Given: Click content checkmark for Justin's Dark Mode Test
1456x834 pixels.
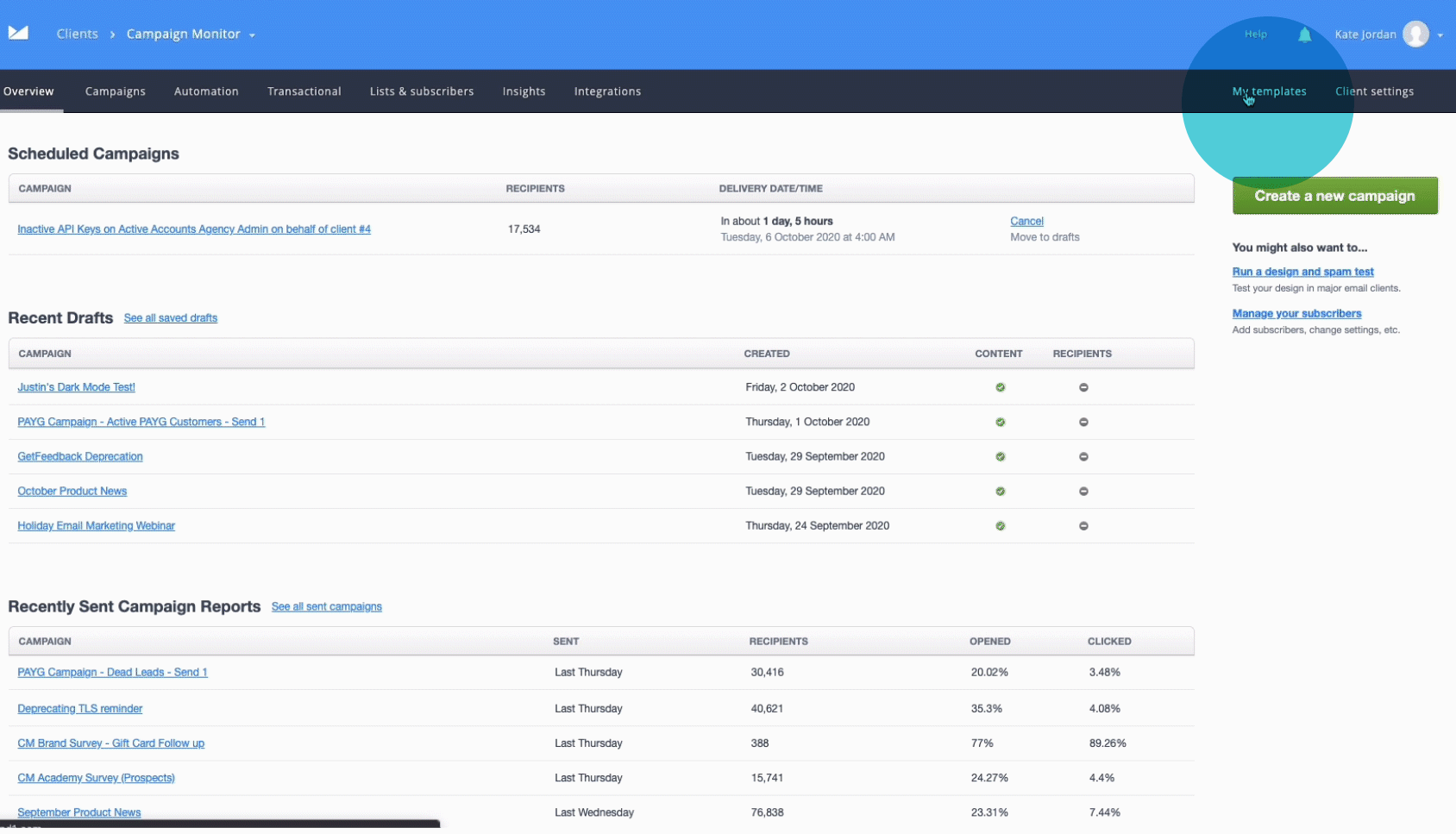Looking at the screenshot, I should (1001, 387).
